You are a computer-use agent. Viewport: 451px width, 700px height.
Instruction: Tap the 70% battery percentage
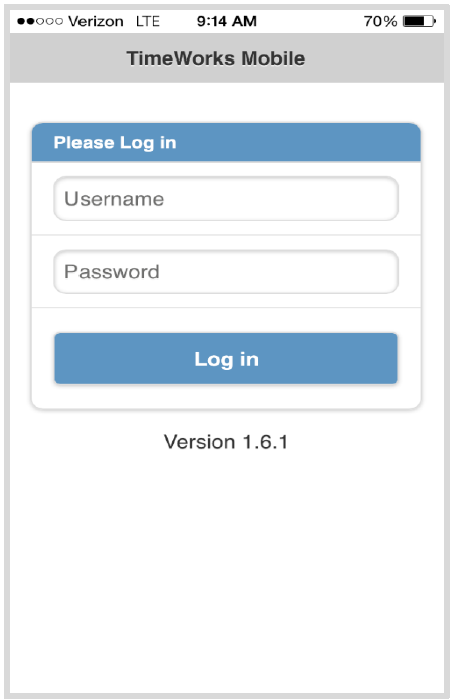click(x=380, y=21)
